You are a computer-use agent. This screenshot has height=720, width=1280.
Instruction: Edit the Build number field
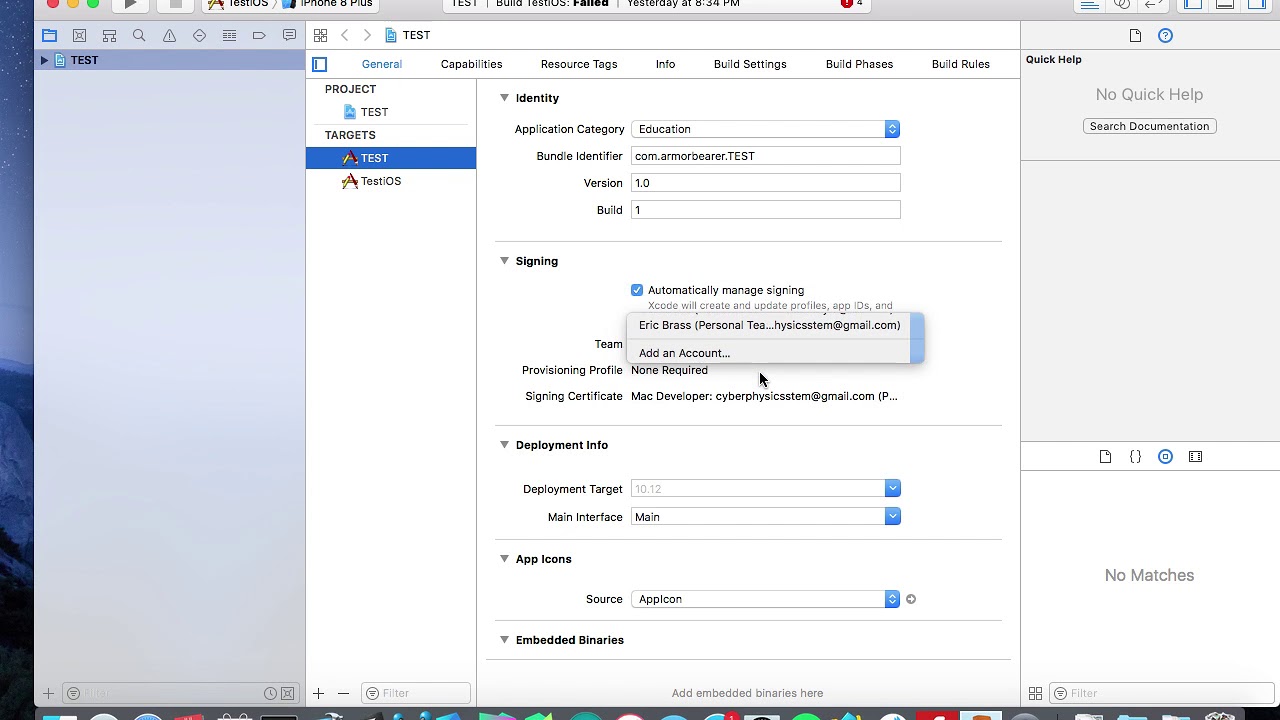(766, 210)
